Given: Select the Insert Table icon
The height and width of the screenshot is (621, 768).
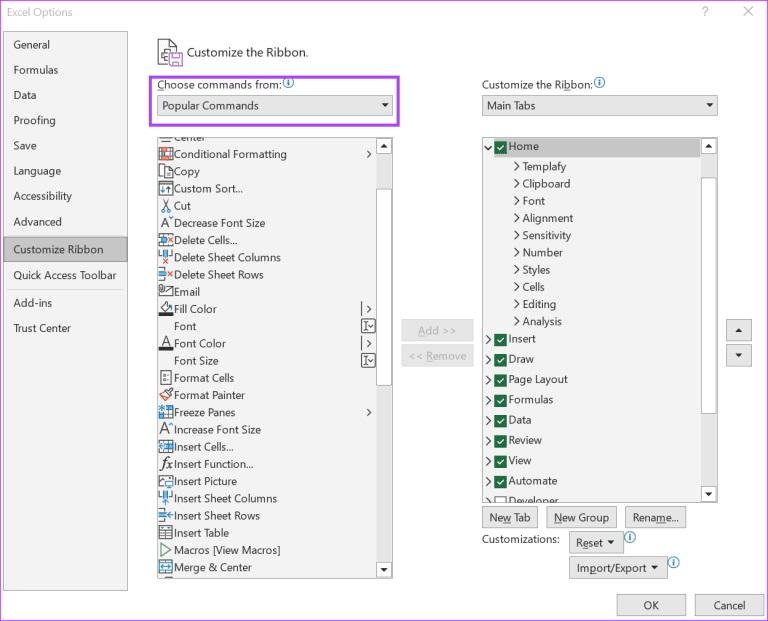Looking at the screenshot, I should (x=166, y=532).
